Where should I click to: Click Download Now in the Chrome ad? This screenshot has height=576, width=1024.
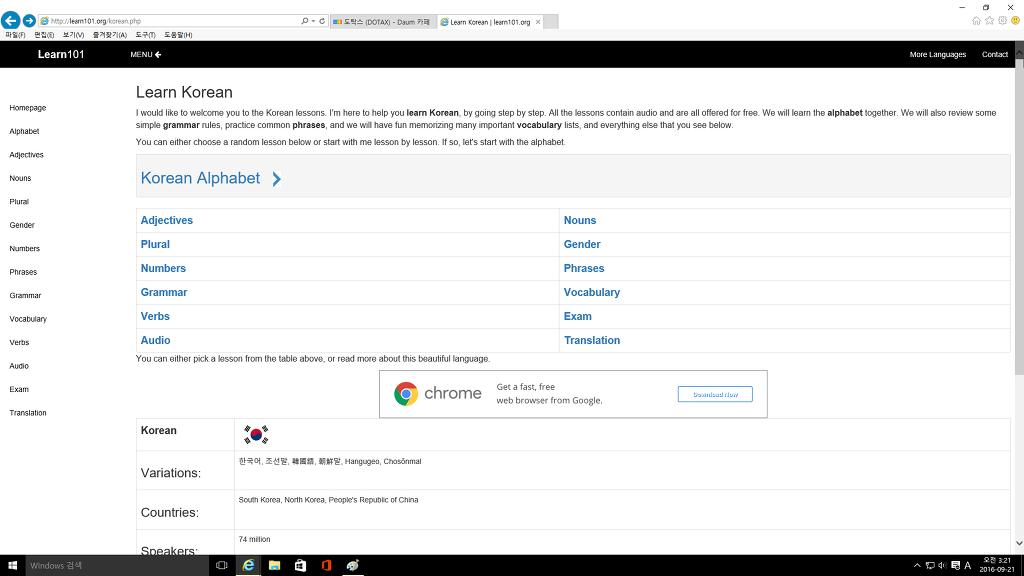(x=715, y=394)
